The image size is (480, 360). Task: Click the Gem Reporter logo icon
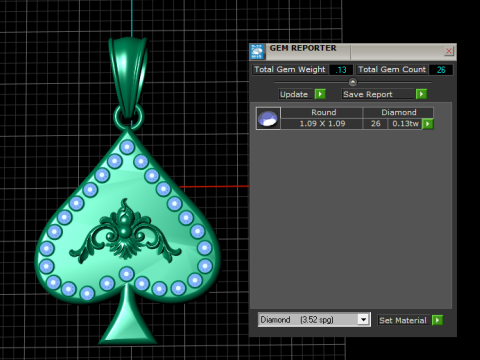pyautogui.click(x=257, y=52)
